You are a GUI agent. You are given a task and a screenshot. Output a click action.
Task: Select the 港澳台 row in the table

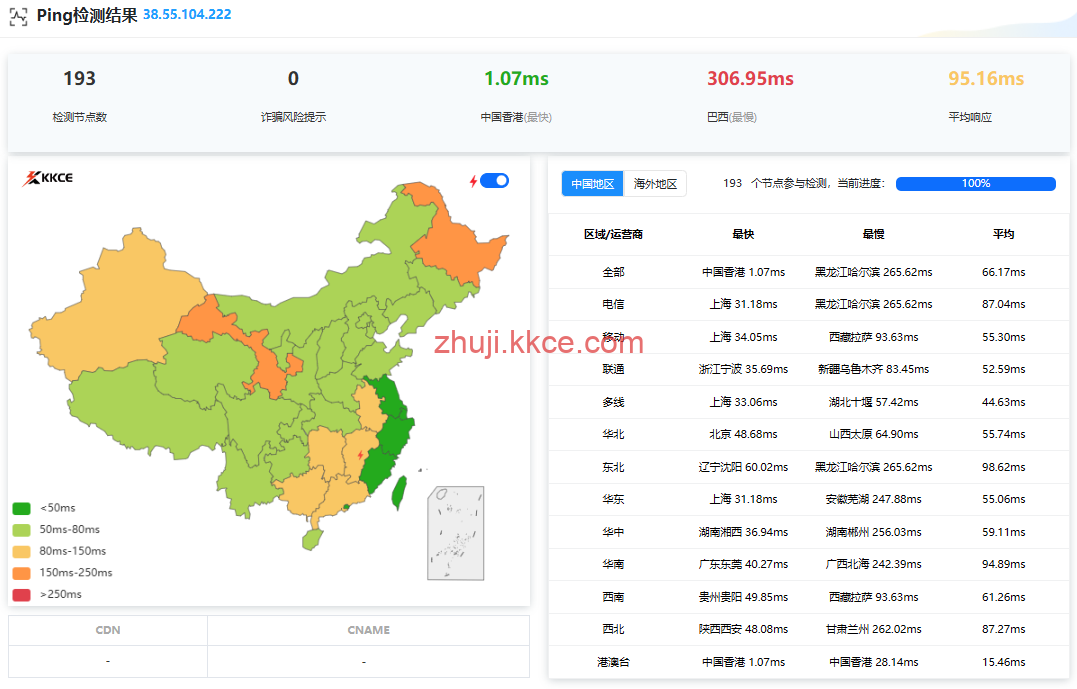tap(613, 662)
